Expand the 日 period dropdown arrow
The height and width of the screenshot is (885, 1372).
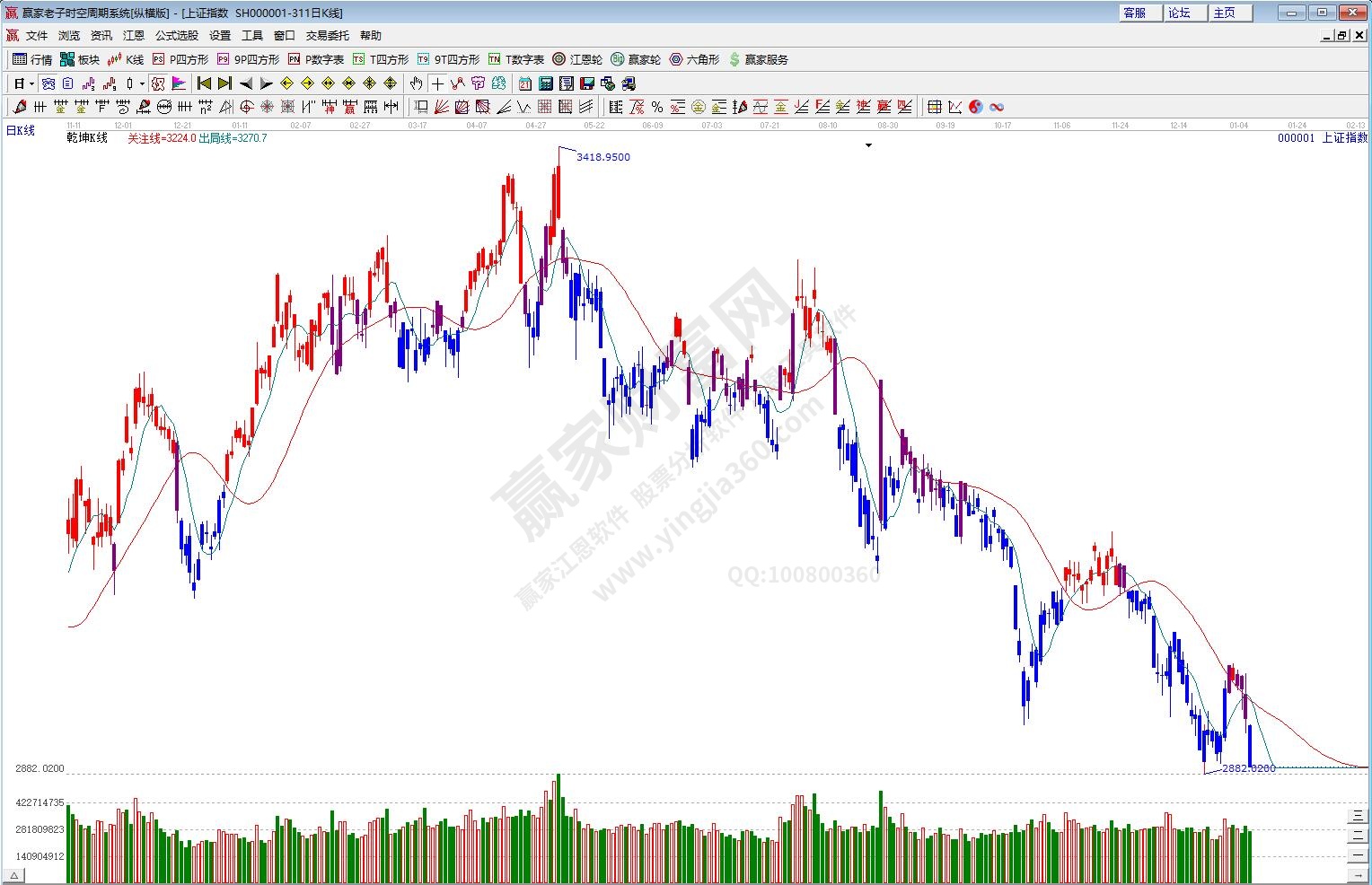coord(31,83)
